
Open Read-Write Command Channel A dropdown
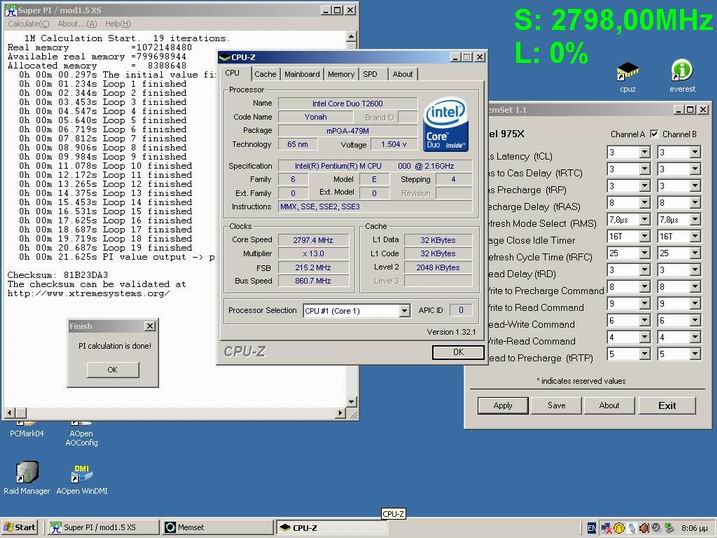click(644, 320)
